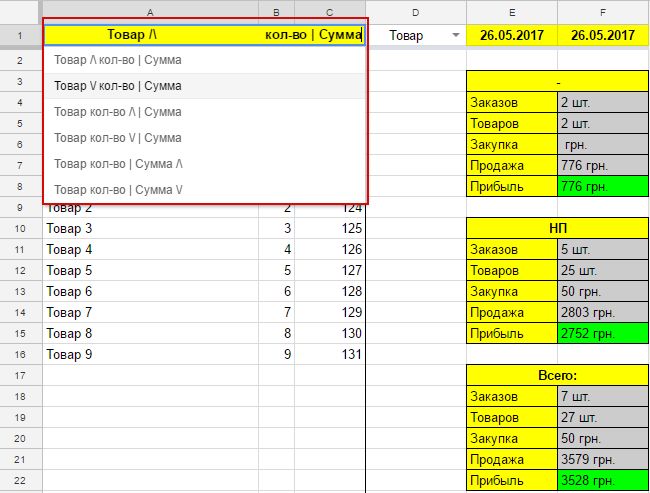Click date 26.05.2017 in cell F1

[603, 35]
